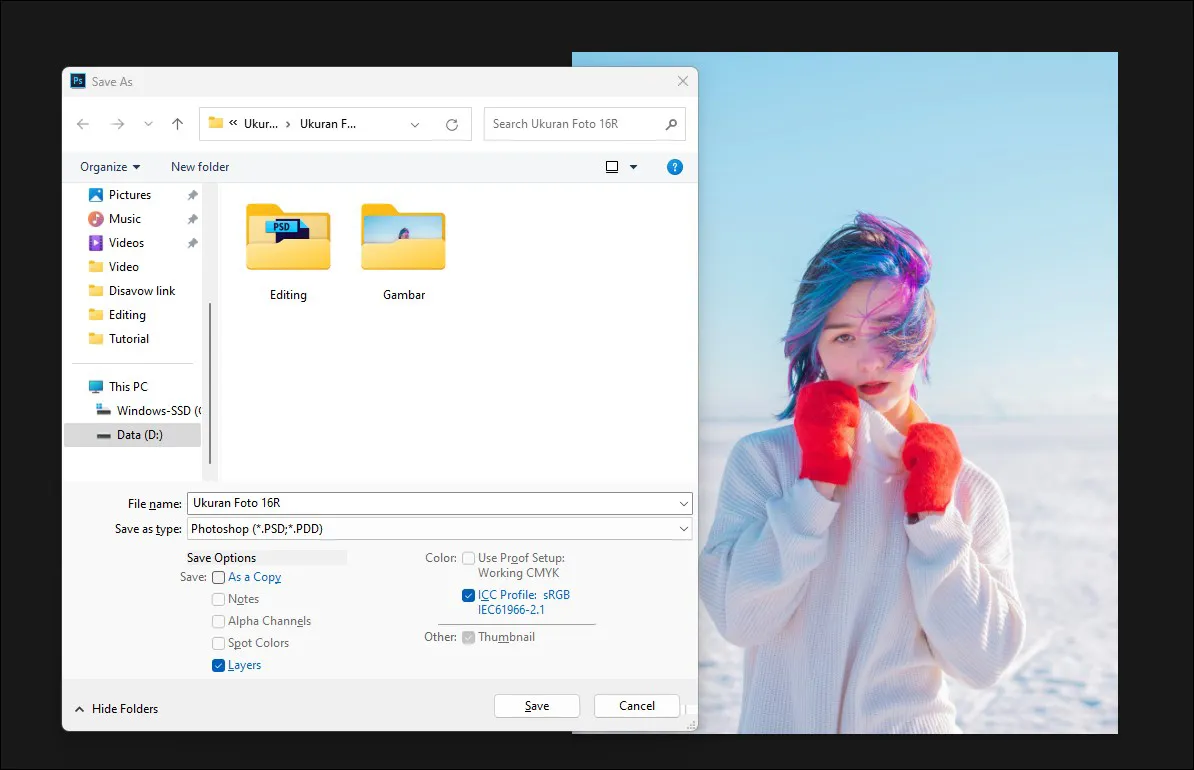
Task: Uncheck the Layers checkbox
Action: 218,665
